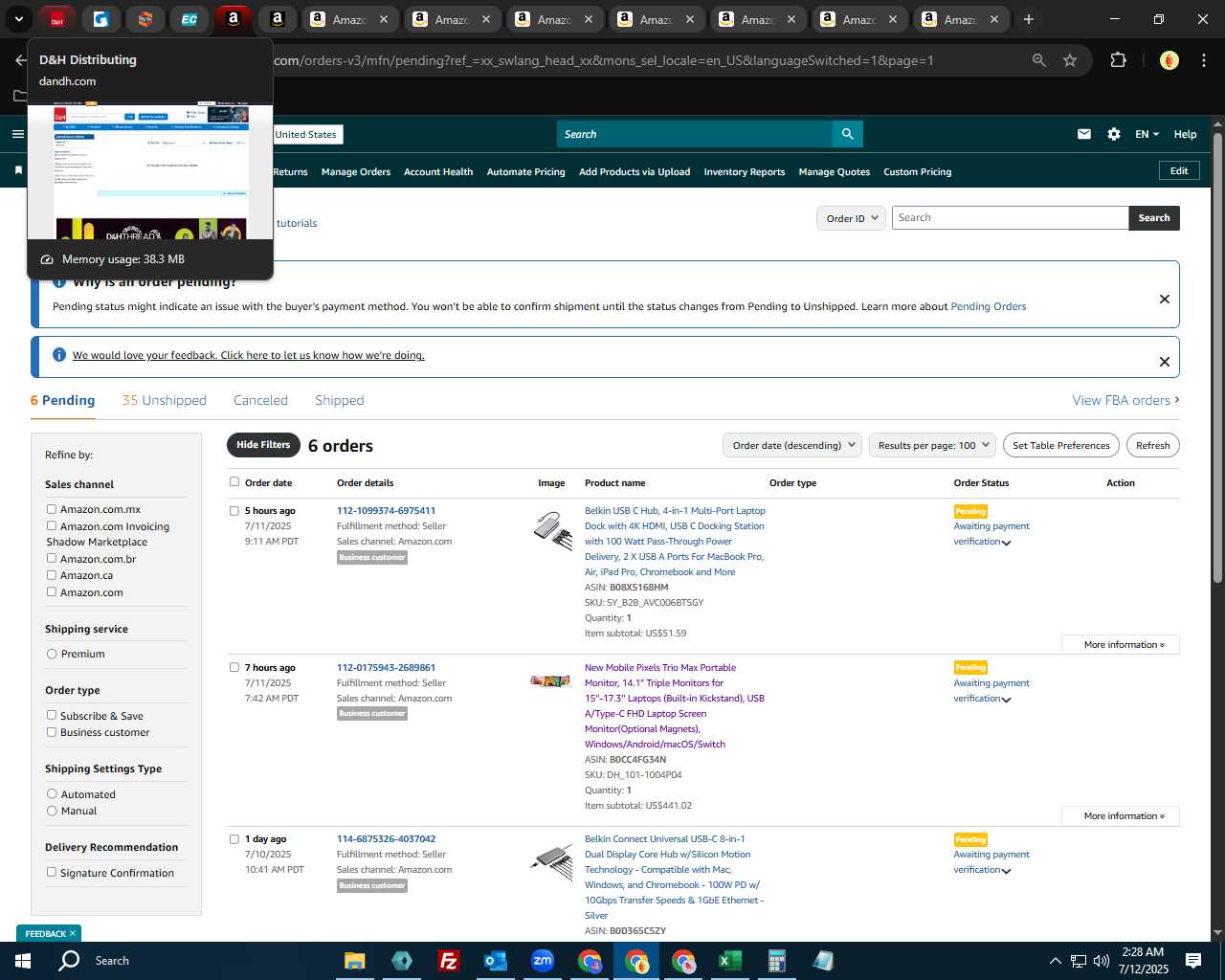The height and width of the screenshot is (980, 1225).
Task: Launch FileZilla from the taskbar
Action: click(448, 961)
